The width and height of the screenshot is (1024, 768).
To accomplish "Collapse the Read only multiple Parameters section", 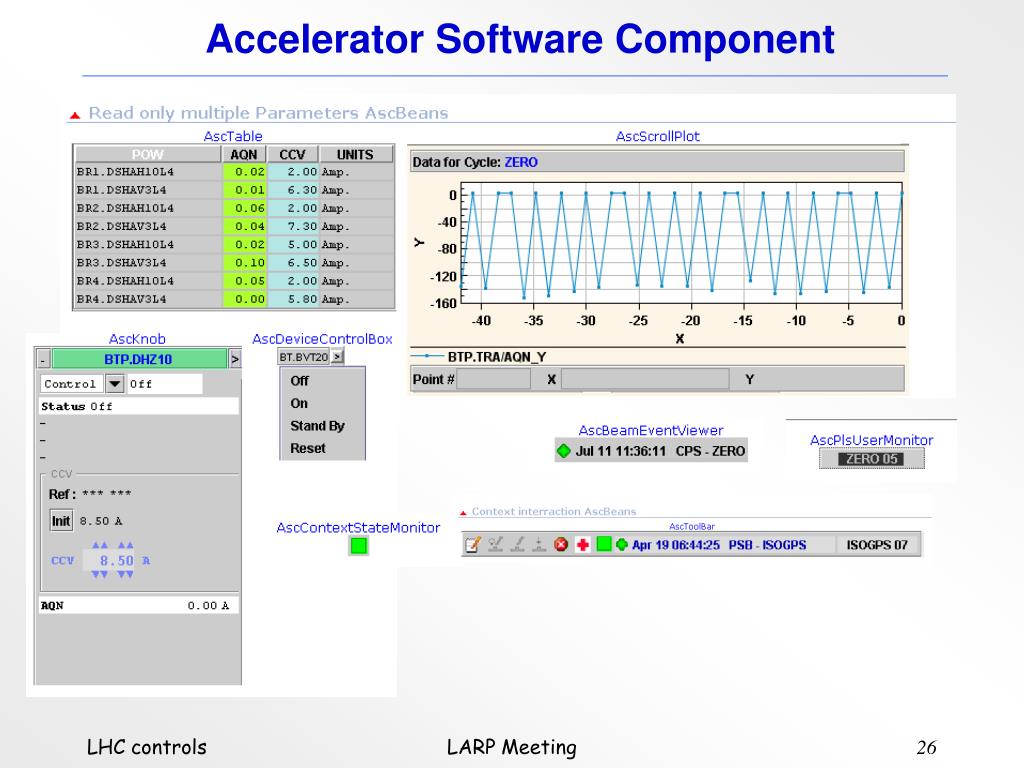I will [x=74, y=115].
